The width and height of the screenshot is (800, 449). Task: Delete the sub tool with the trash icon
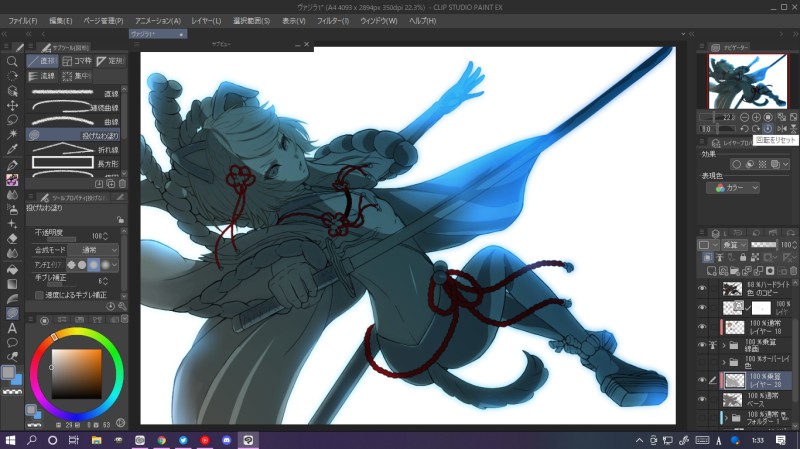[x=122, y=184]
